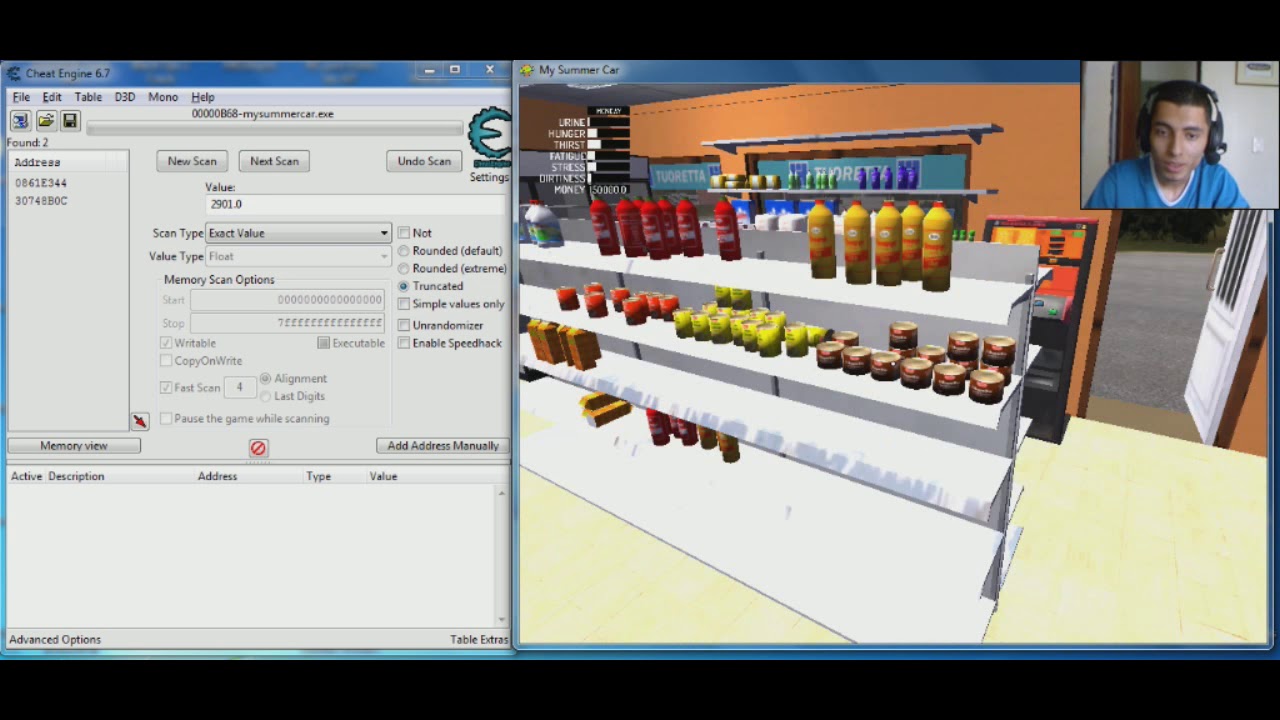Screen dimensions: 1280x720
Task: Click the Settings label under logo
Action: tap(489, 177)
